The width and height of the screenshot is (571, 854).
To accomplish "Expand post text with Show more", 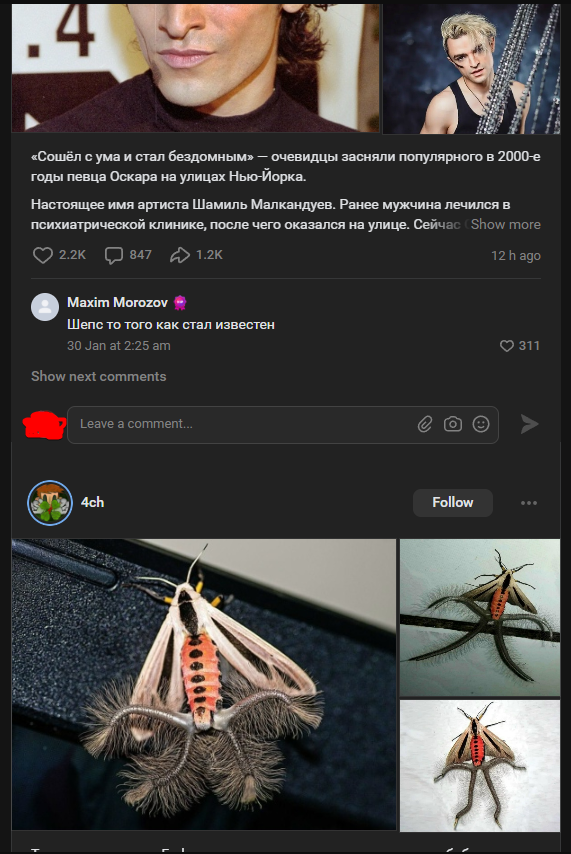I will [x=506, y=224].
